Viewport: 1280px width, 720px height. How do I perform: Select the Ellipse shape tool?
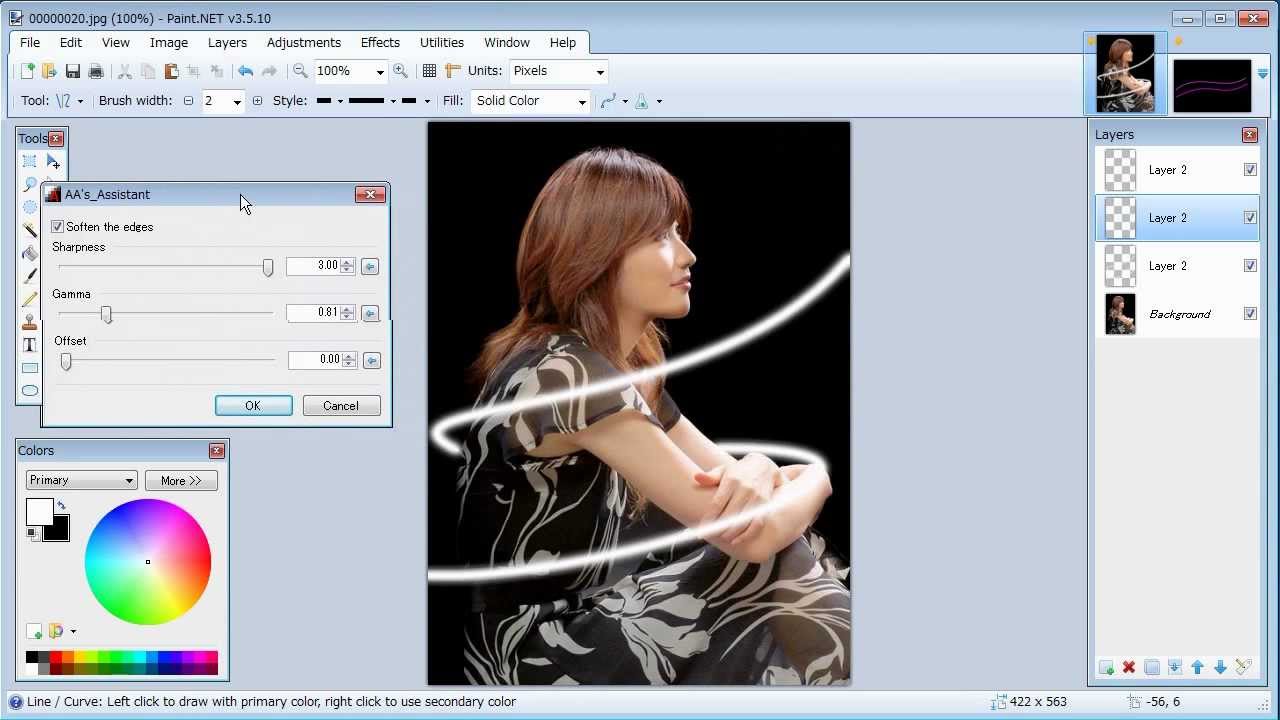(29, 391)
